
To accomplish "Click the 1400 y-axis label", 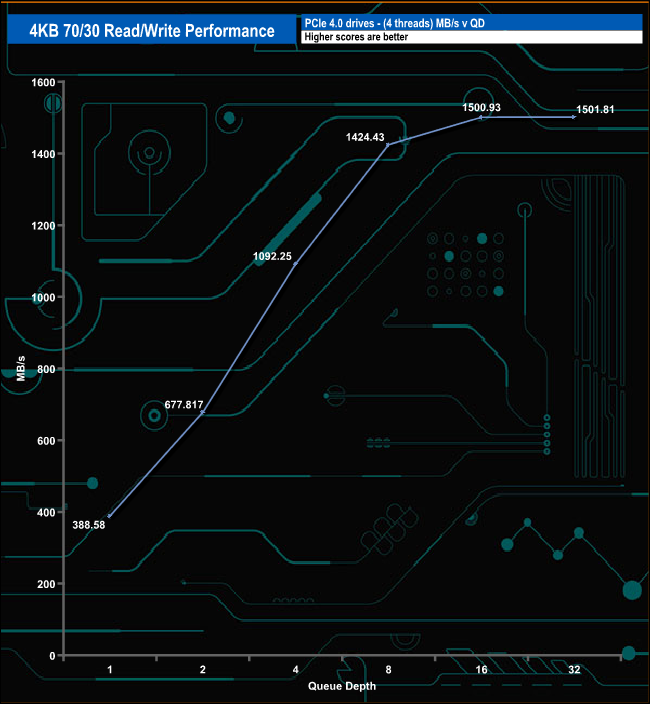I will coord(43,154).
